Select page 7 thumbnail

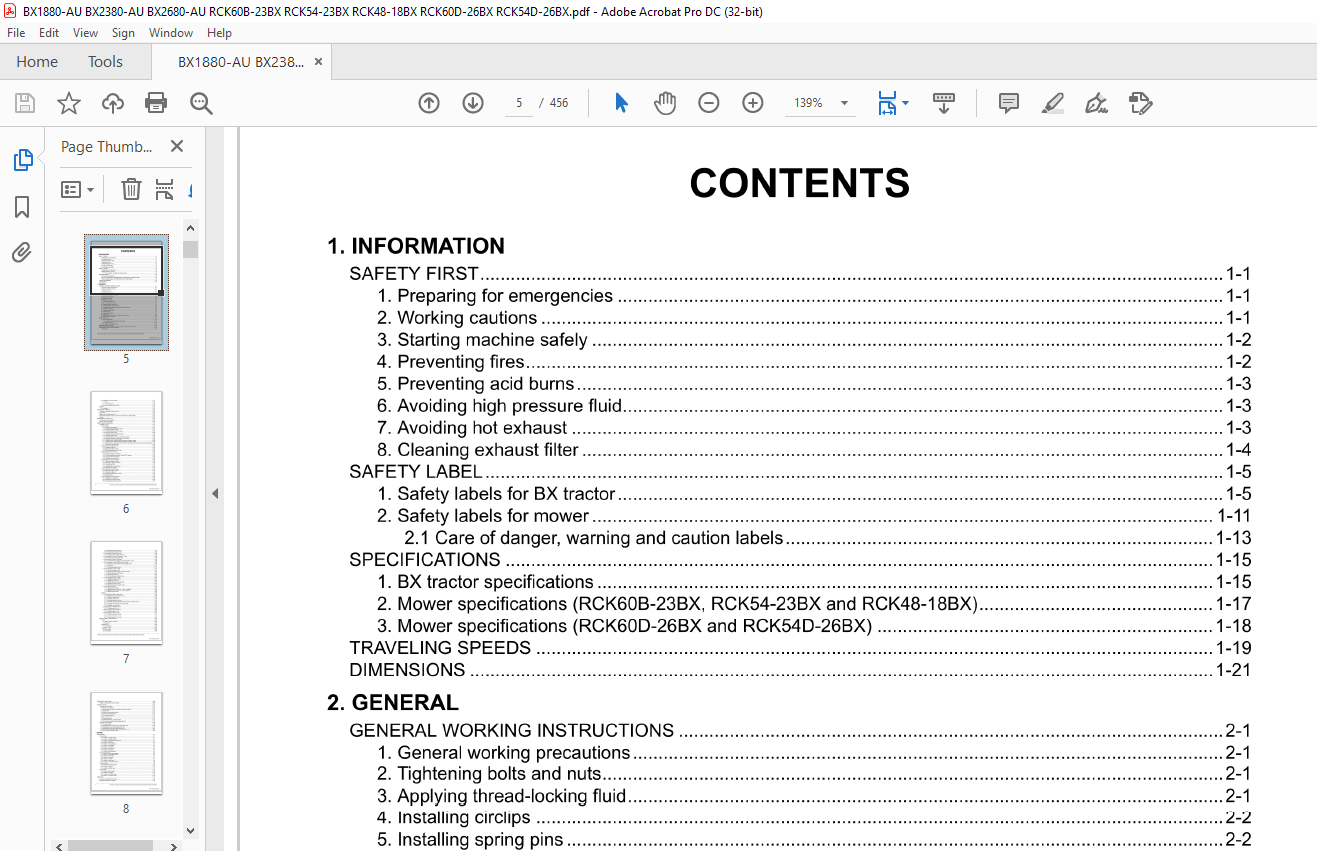point(126,593)
